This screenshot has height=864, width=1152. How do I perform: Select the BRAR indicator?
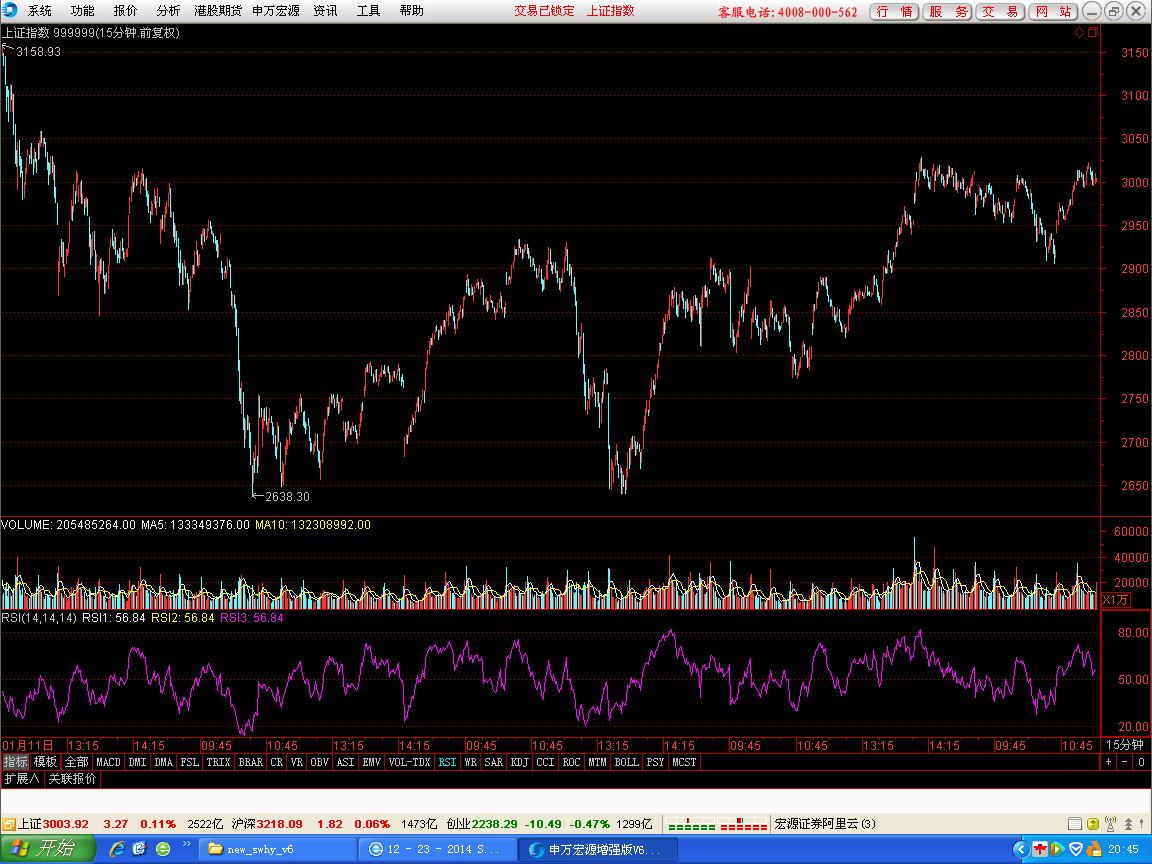(x=251, y=762)
